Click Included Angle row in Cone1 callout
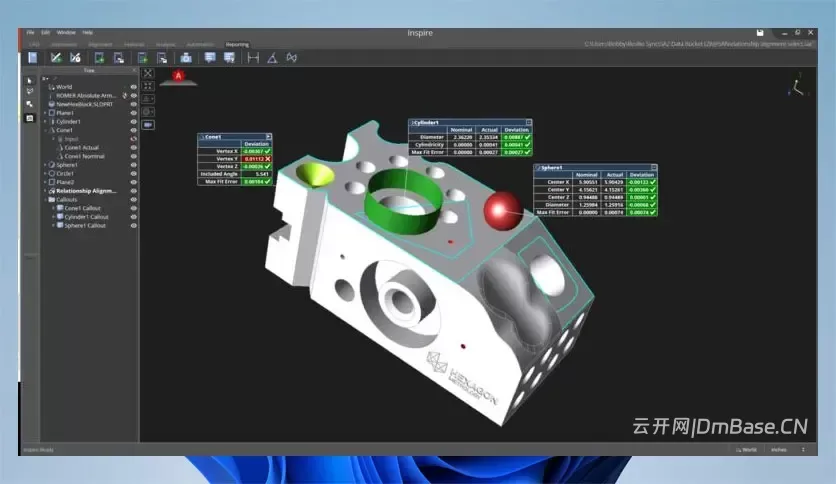This screenshot has width=836, height=484. tap(235, 174)
